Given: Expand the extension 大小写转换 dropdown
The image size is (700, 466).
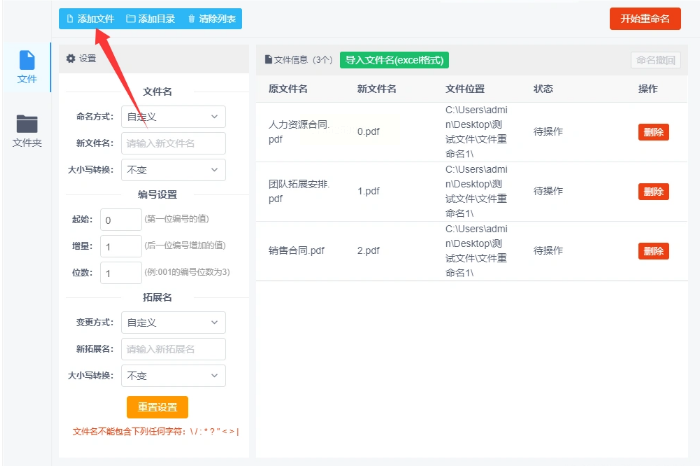Looking at the screenshot, I should (173, 376).
